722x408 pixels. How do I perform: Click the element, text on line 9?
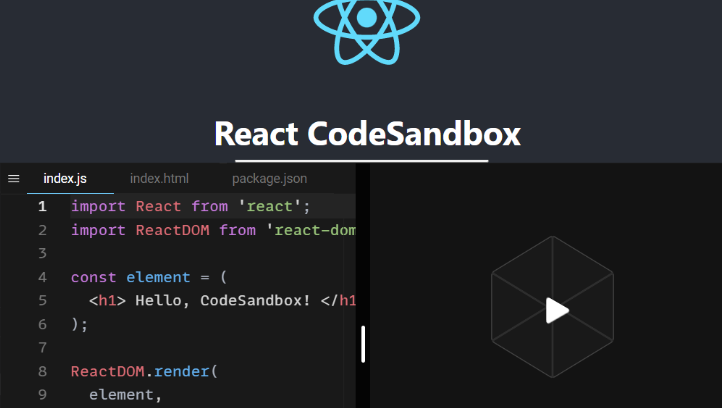click(x=126, y=395)
